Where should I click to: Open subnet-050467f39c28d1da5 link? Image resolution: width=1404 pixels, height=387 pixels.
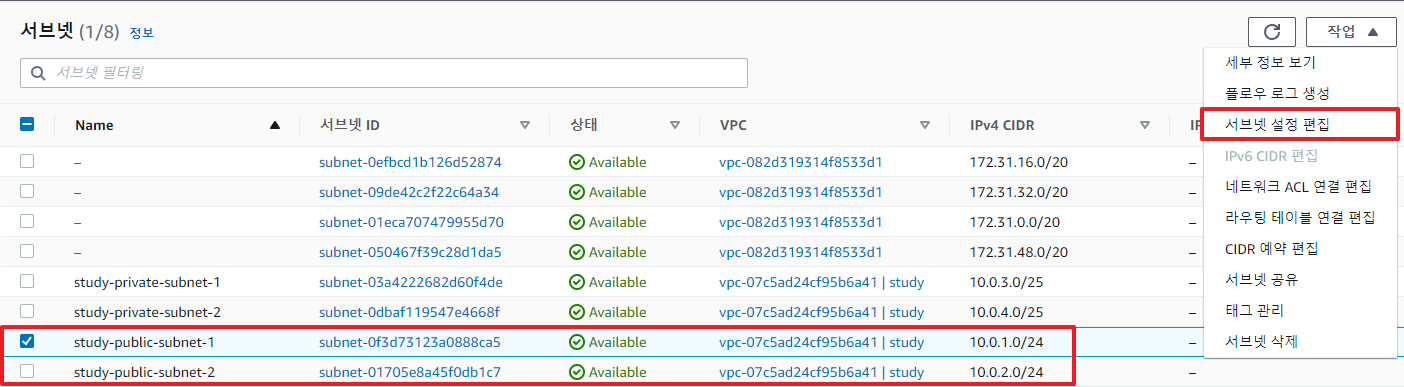click(410, 252)
